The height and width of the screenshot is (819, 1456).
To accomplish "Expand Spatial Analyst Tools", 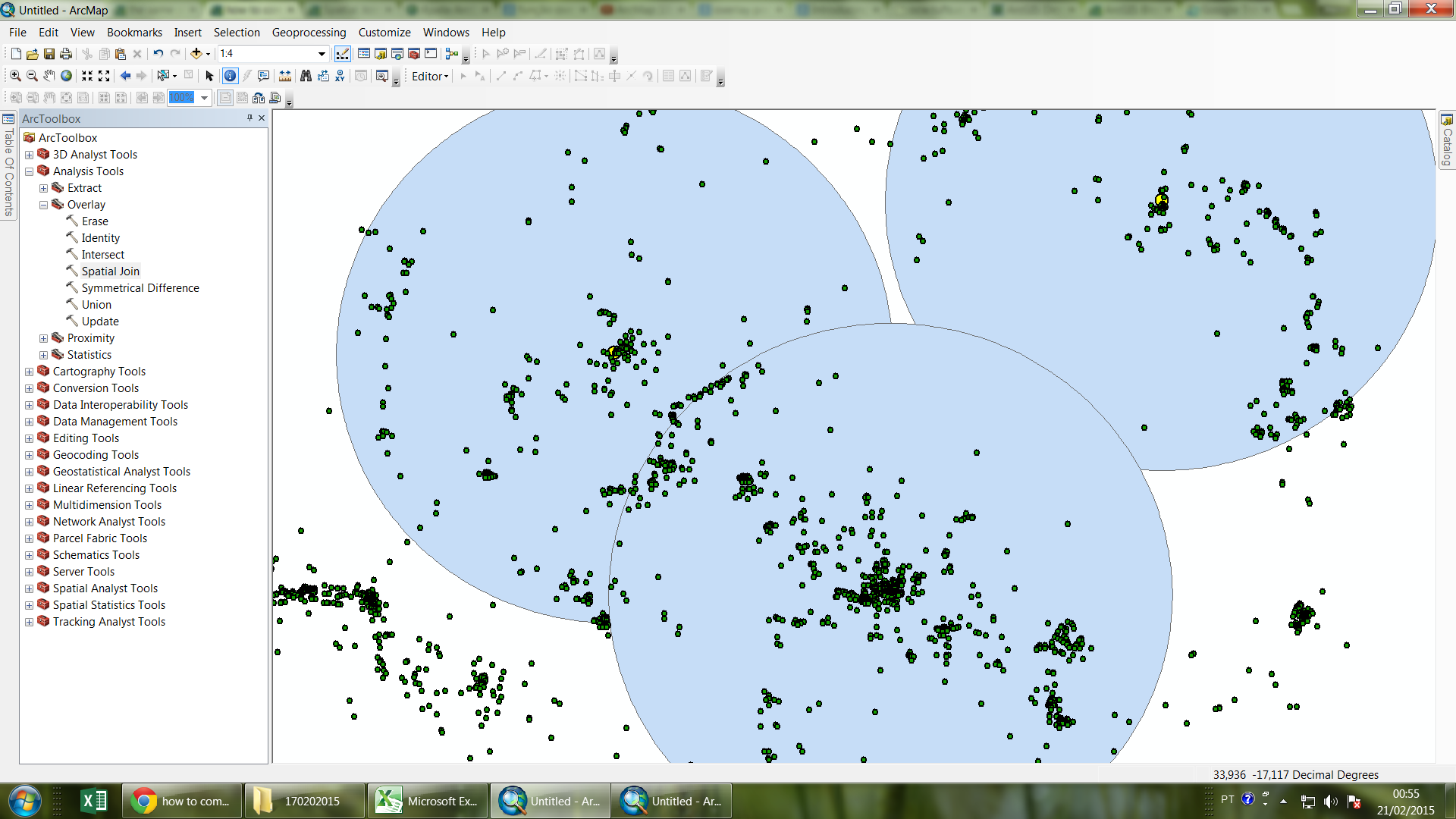I will click(29, 588).
